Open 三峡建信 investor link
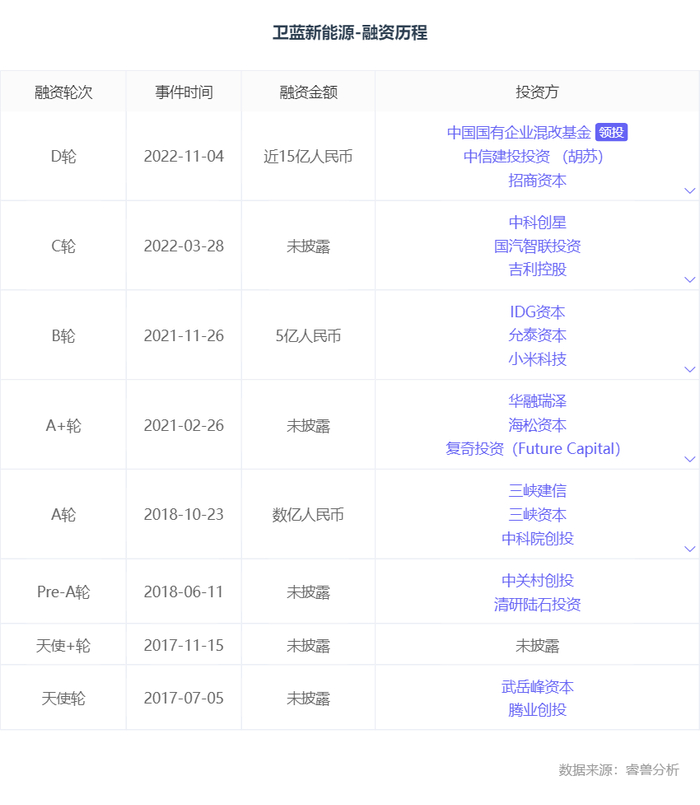This screenshot has height=805, width=700. point(537,491)
